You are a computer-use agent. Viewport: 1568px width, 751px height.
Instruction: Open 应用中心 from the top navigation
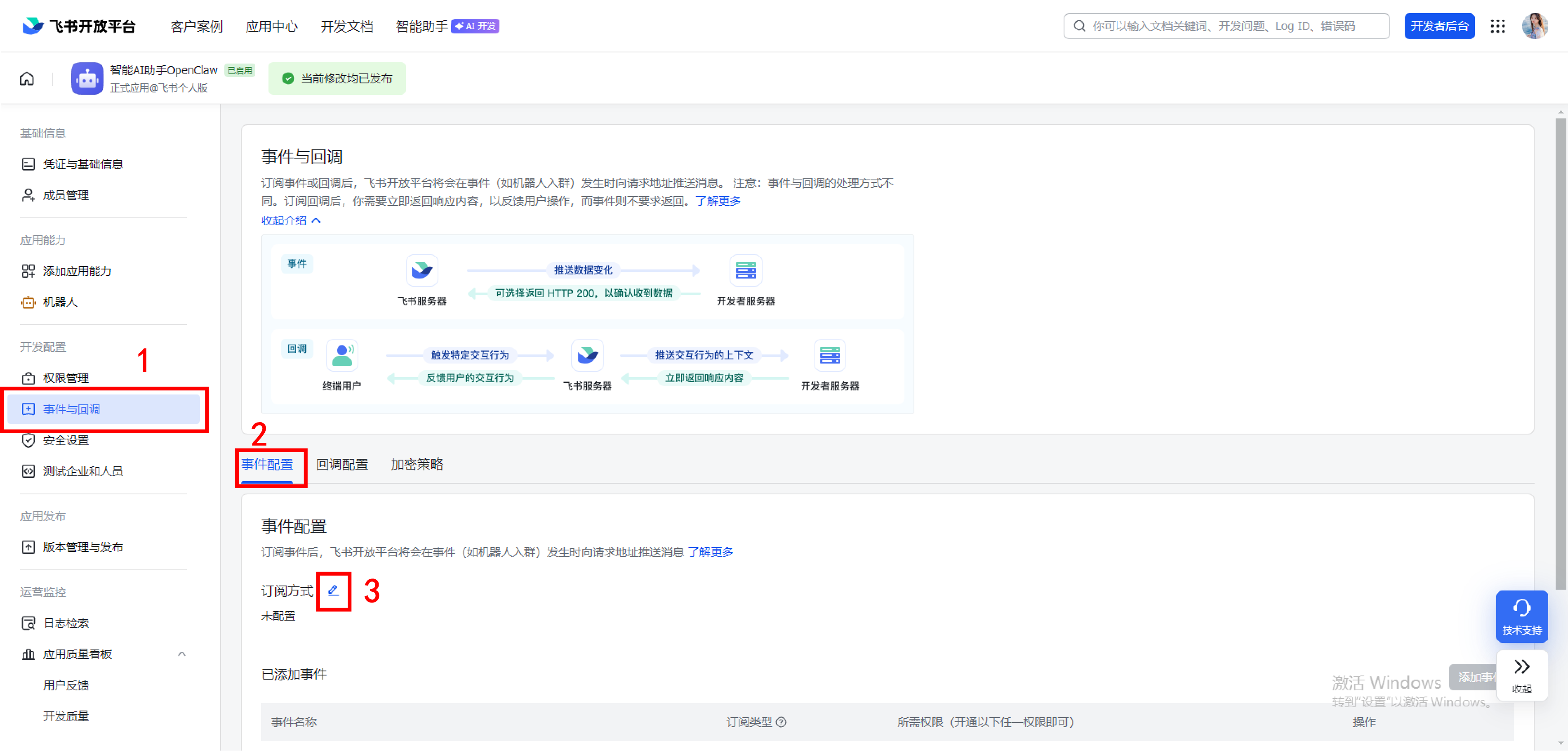click(271, 26)
